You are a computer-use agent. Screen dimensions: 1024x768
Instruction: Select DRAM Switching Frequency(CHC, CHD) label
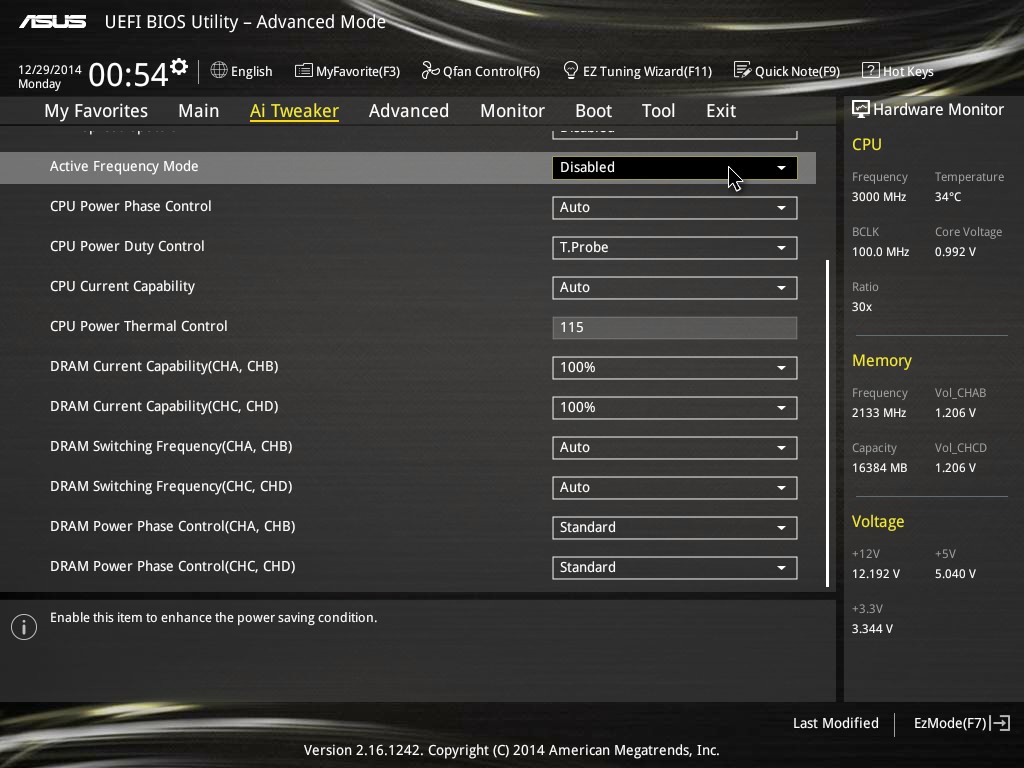171,487
